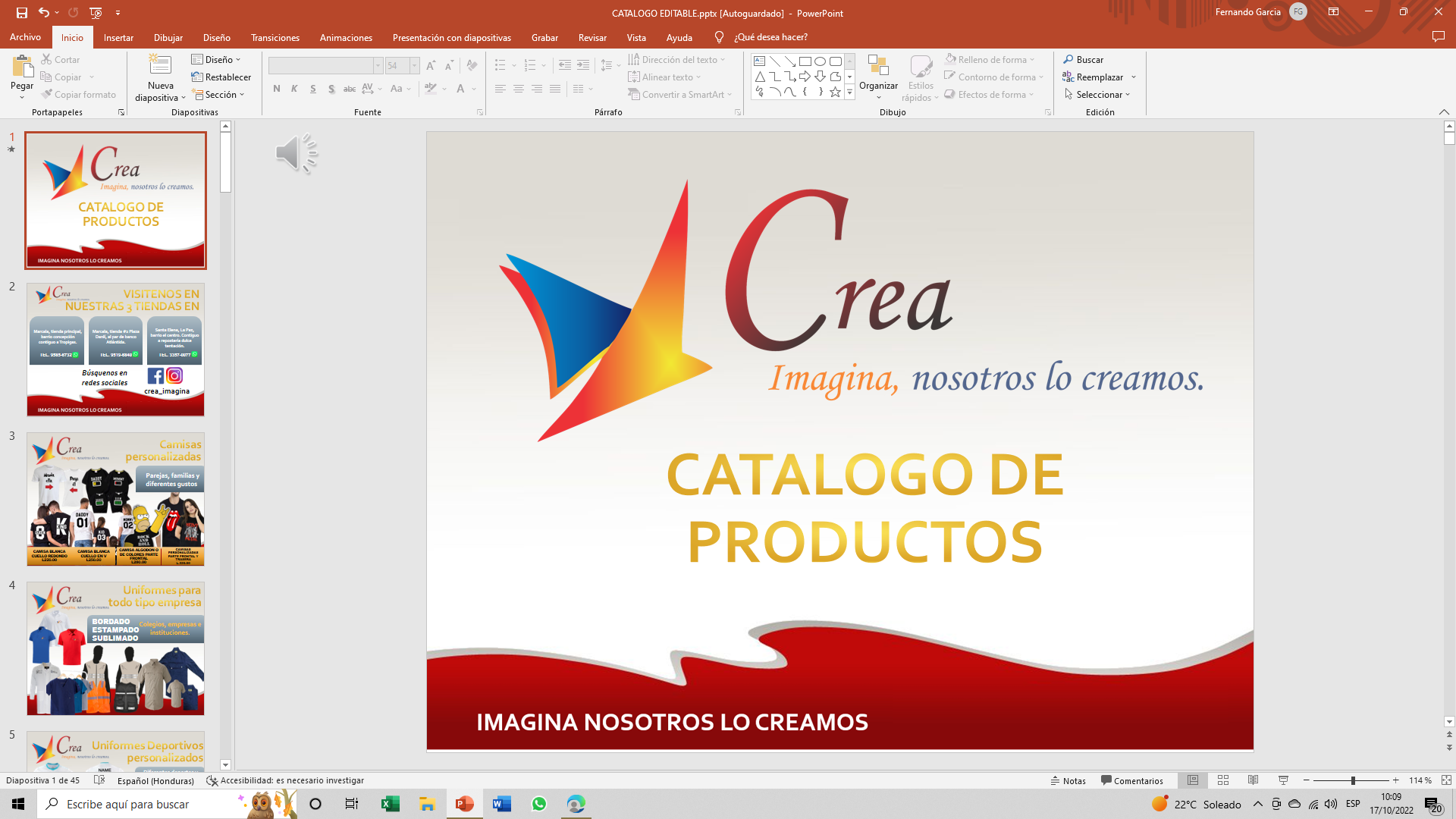
Task: Apply strikethrough formatting
Action: point(349,89)
